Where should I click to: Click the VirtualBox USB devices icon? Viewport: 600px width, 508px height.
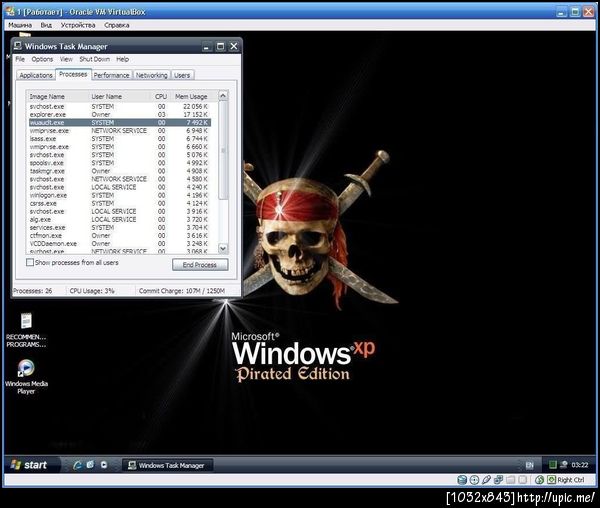click(486, 480)
